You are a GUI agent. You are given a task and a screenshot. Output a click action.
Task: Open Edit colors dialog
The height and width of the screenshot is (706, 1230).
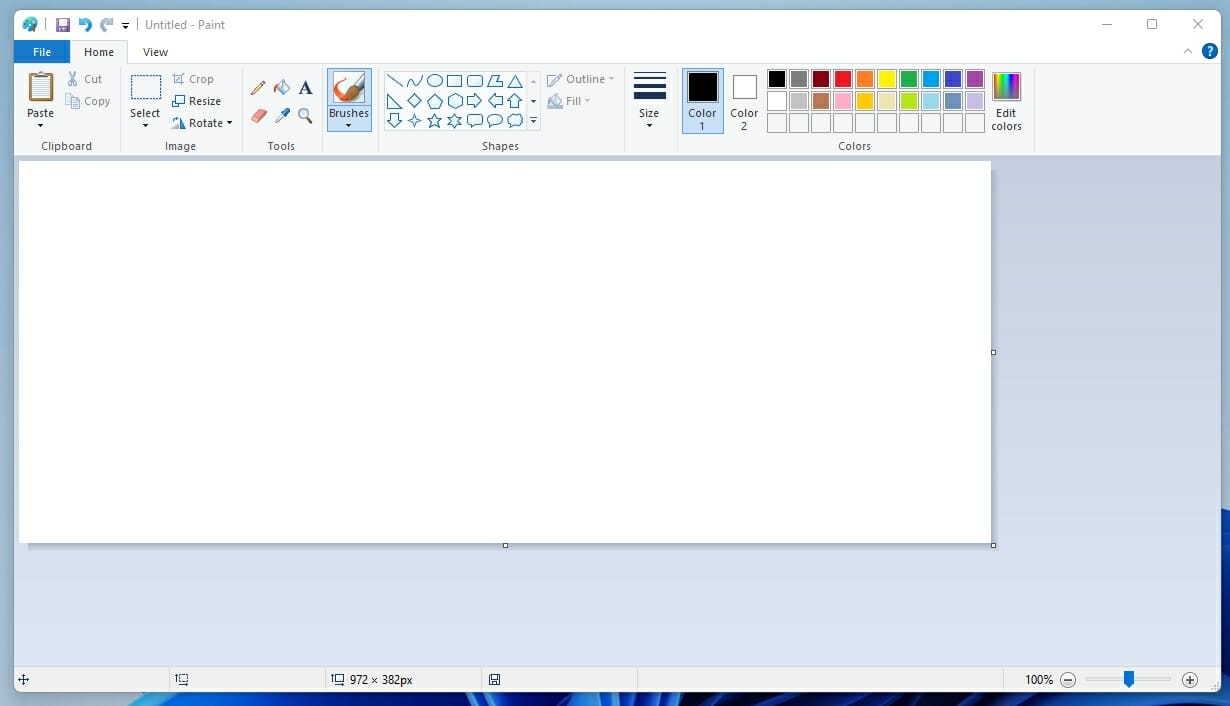[1006, 101]
